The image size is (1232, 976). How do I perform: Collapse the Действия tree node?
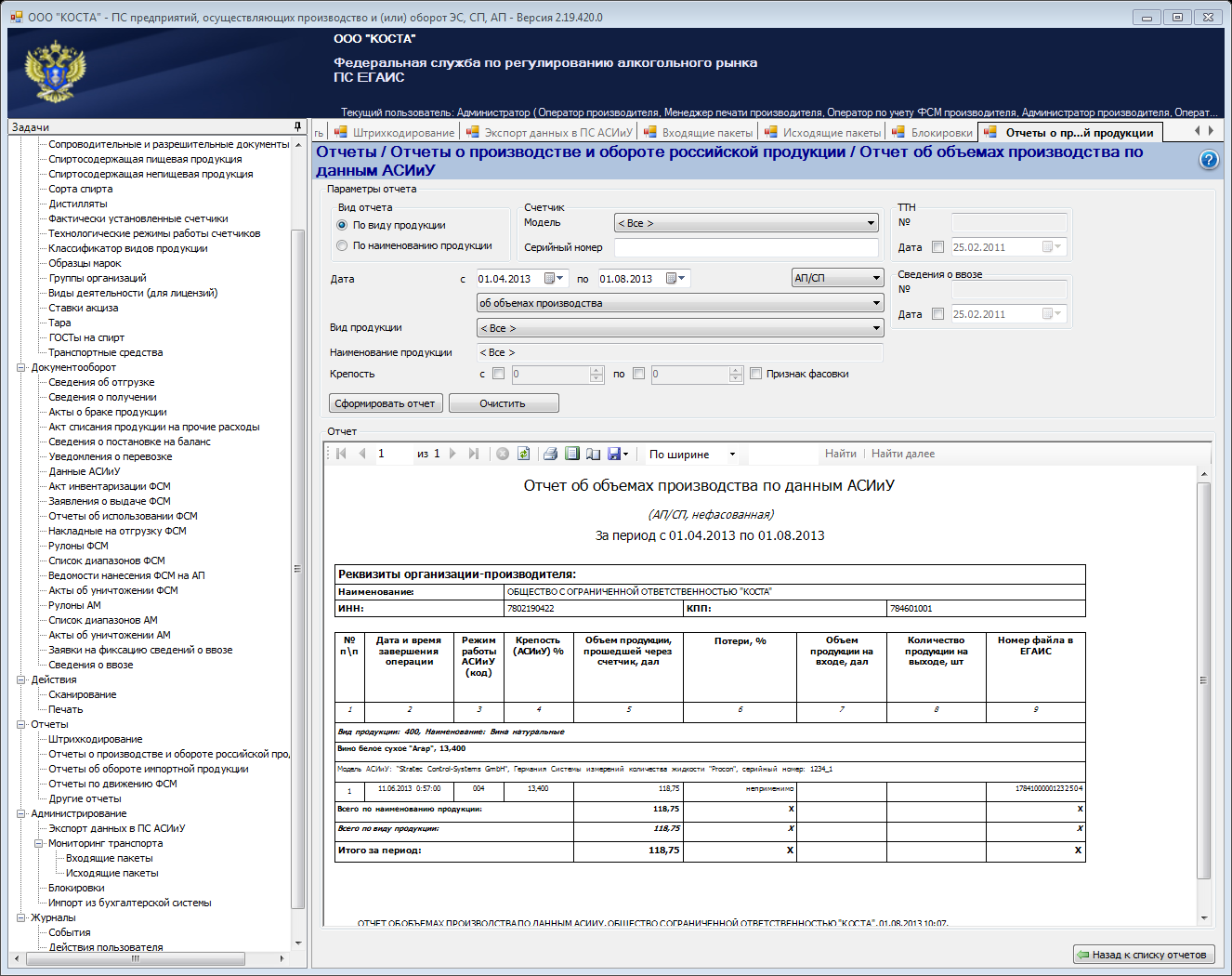[21, 679]
